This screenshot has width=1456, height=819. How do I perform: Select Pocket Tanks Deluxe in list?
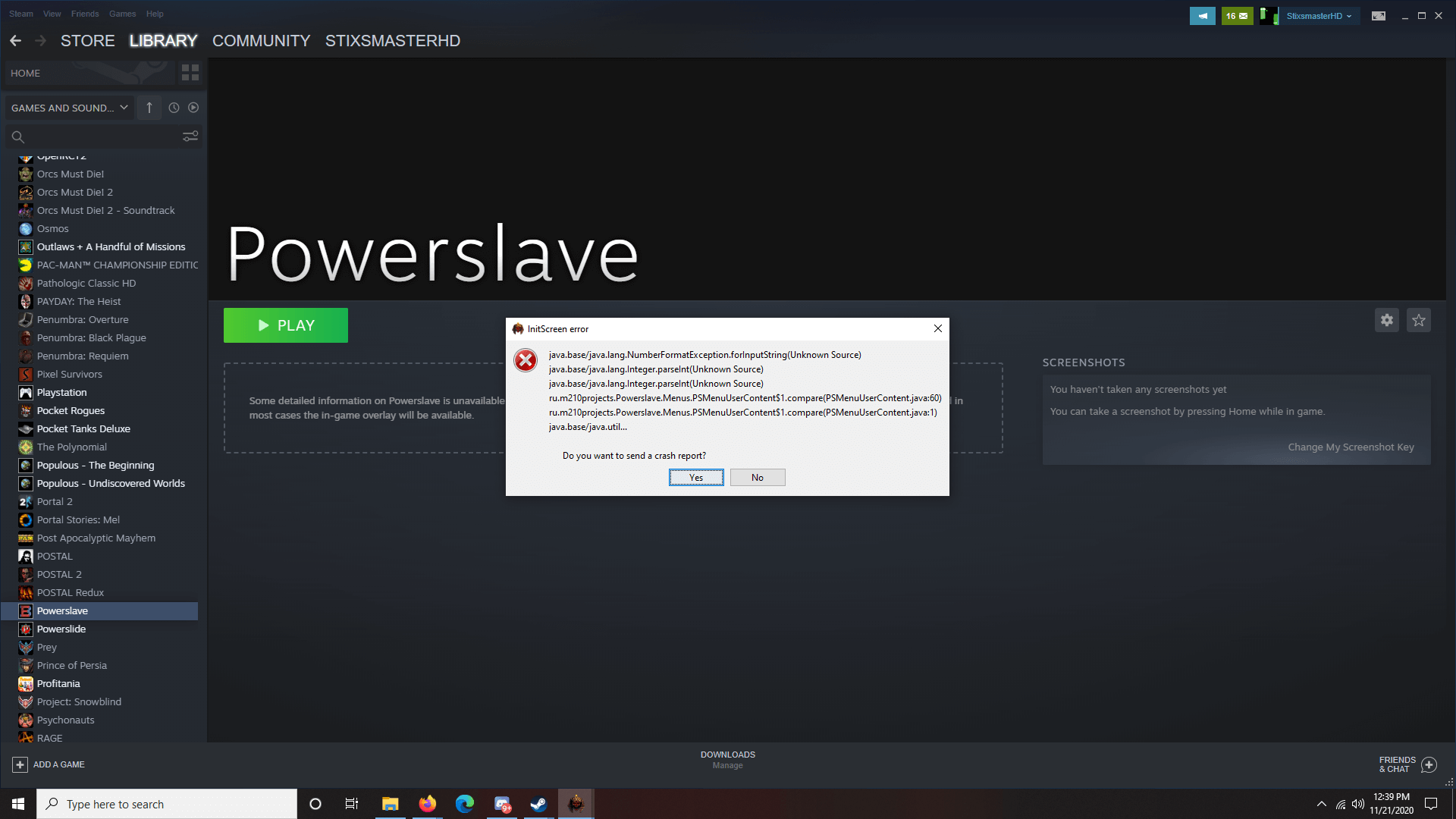100,428
